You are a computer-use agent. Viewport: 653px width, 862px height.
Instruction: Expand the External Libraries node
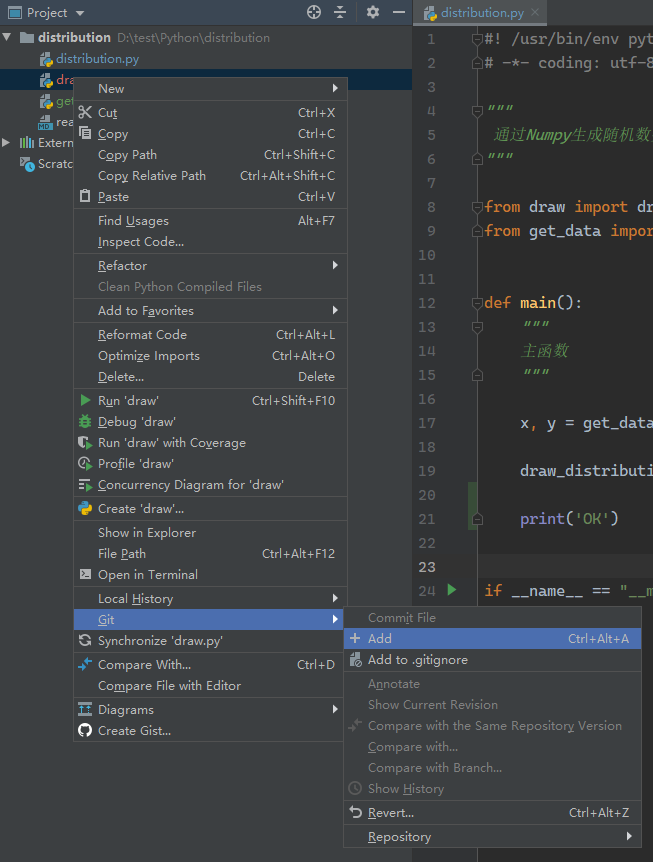pyautogui.click(x=8, y=143)
